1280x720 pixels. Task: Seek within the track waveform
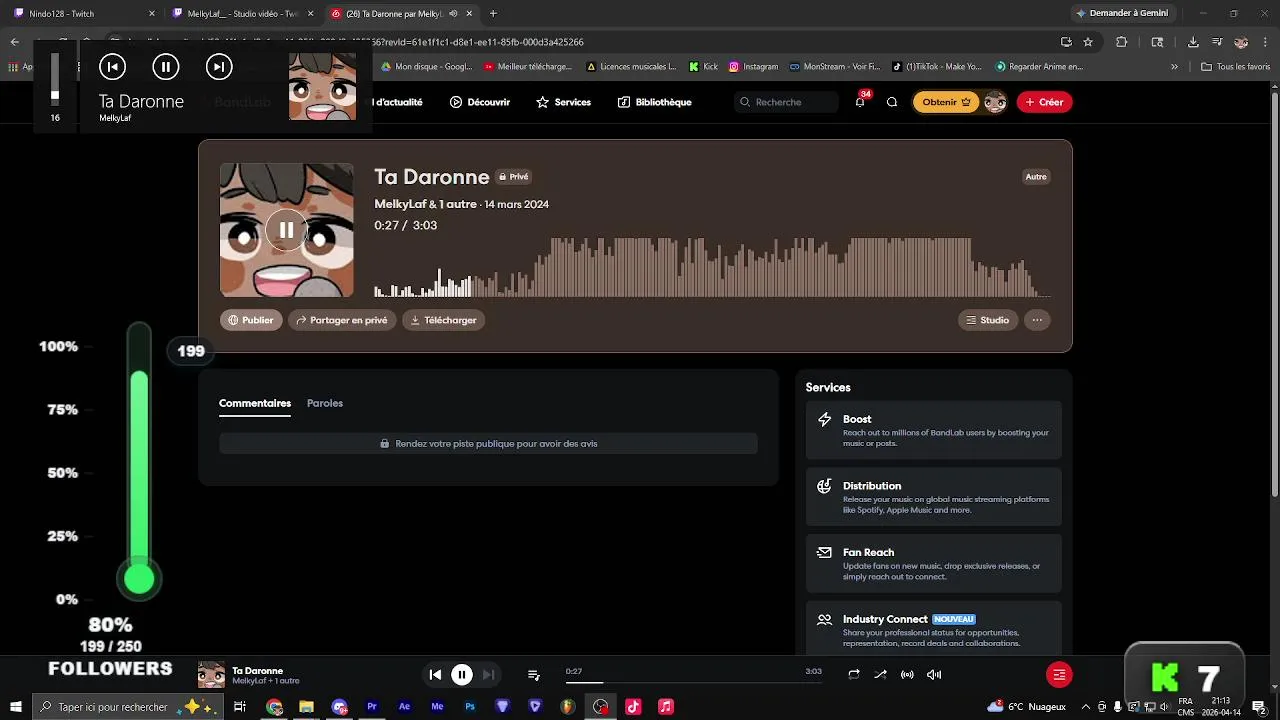712,267
